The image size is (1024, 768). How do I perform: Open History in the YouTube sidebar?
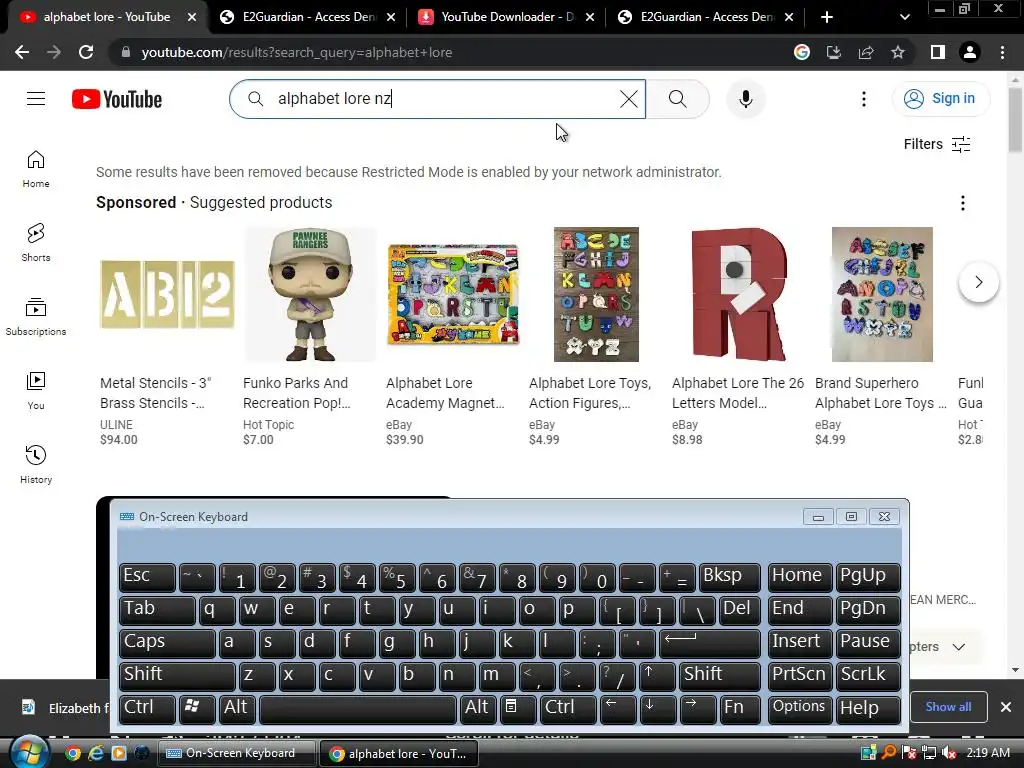coord(36,464)
